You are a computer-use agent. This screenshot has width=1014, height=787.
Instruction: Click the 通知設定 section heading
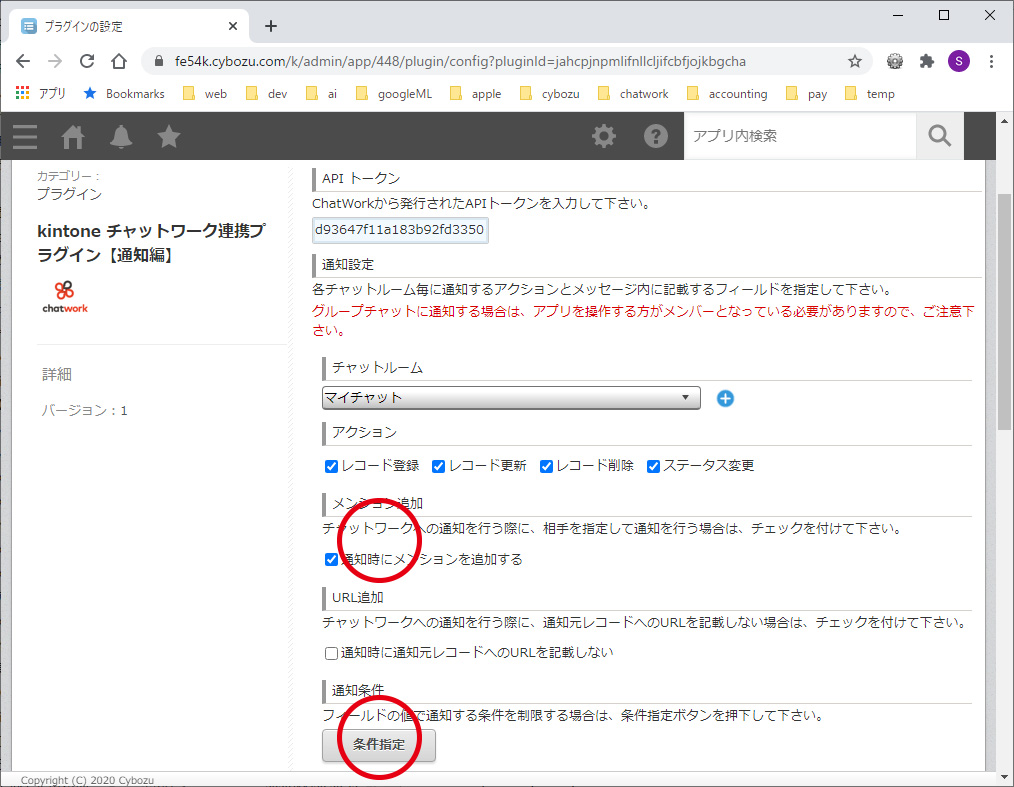coord(348,264)
